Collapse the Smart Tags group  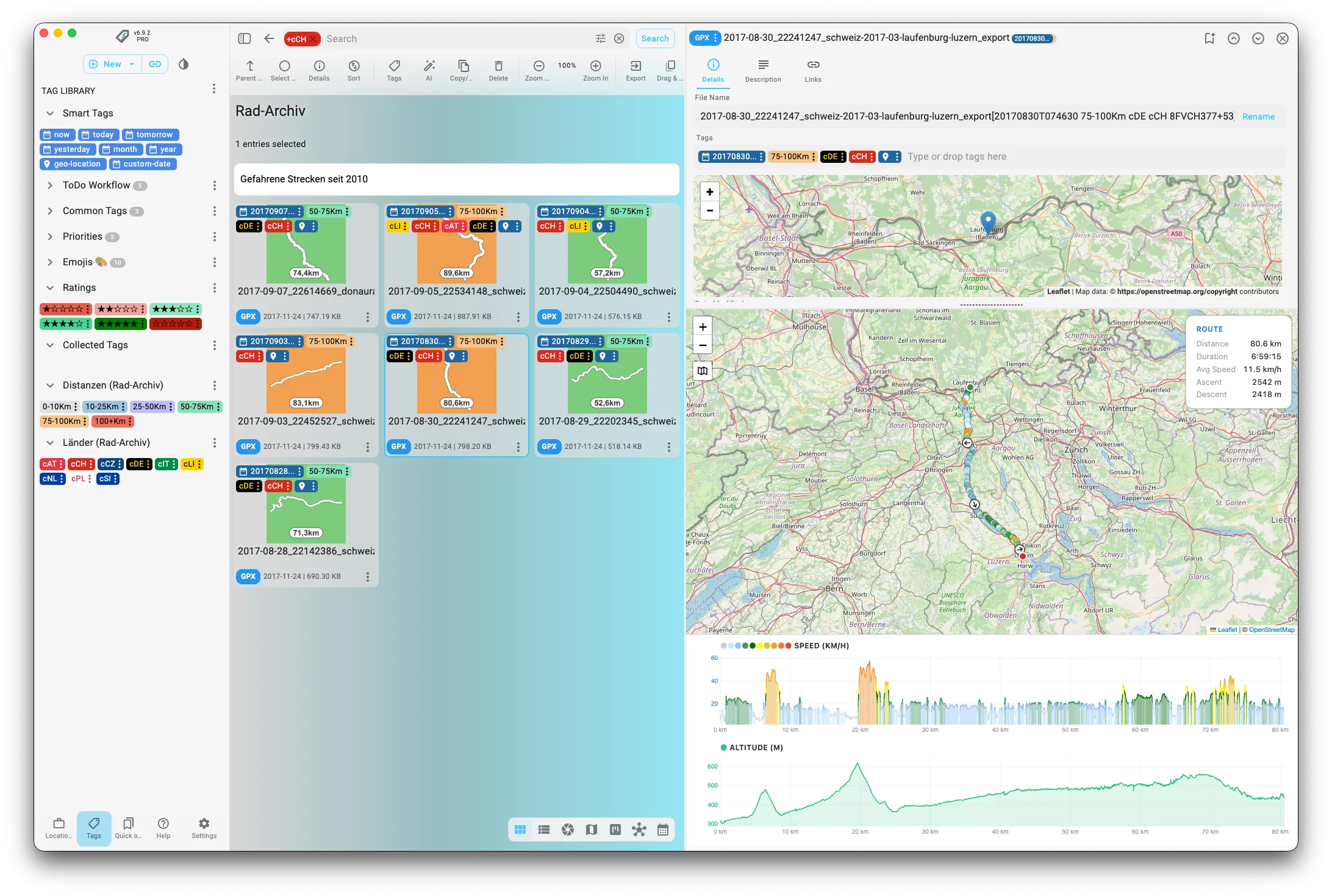[50, 113]
